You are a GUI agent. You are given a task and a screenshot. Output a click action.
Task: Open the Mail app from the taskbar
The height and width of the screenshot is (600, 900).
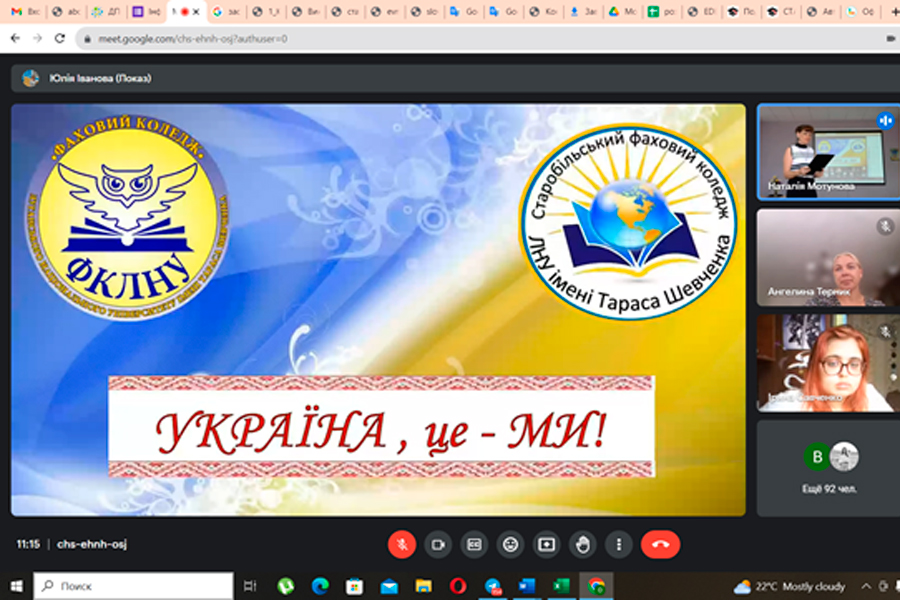point(389,586)
